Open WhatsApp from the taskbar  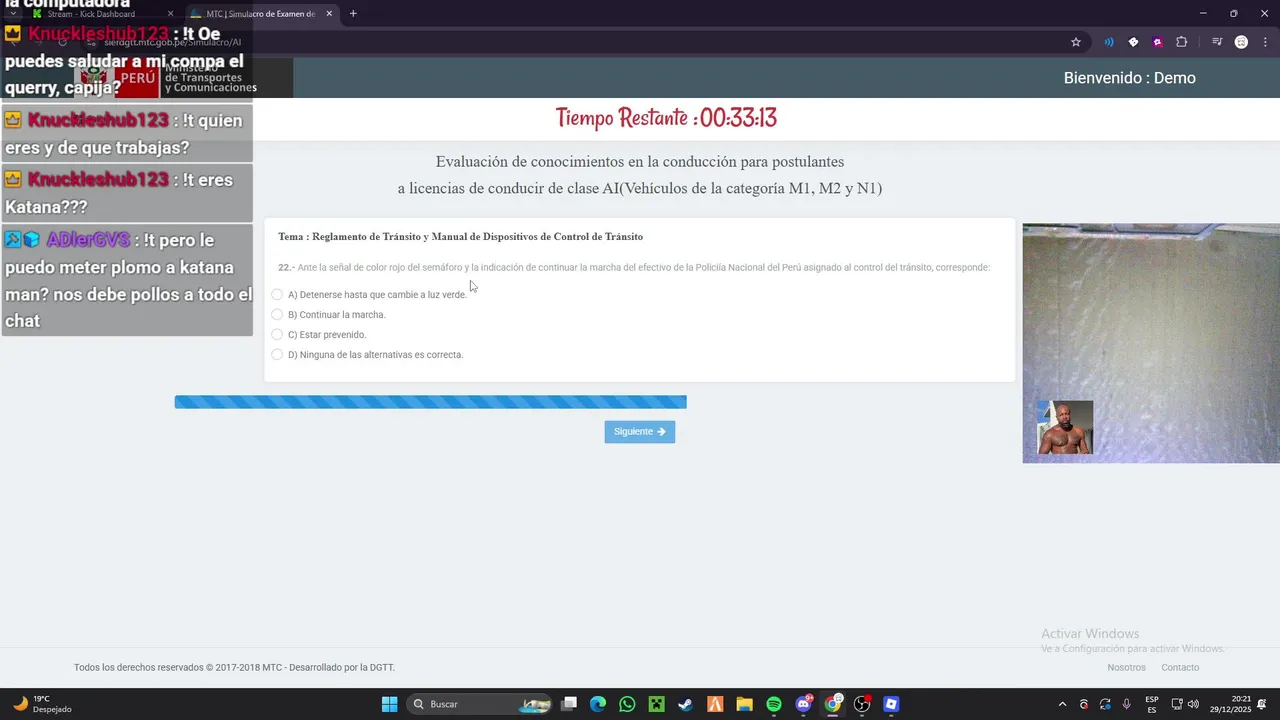coord(627,704)
